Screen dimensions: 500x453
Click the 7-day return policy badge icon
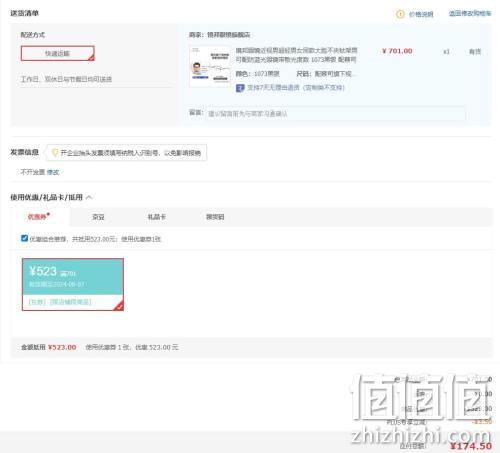click(240, 88)
